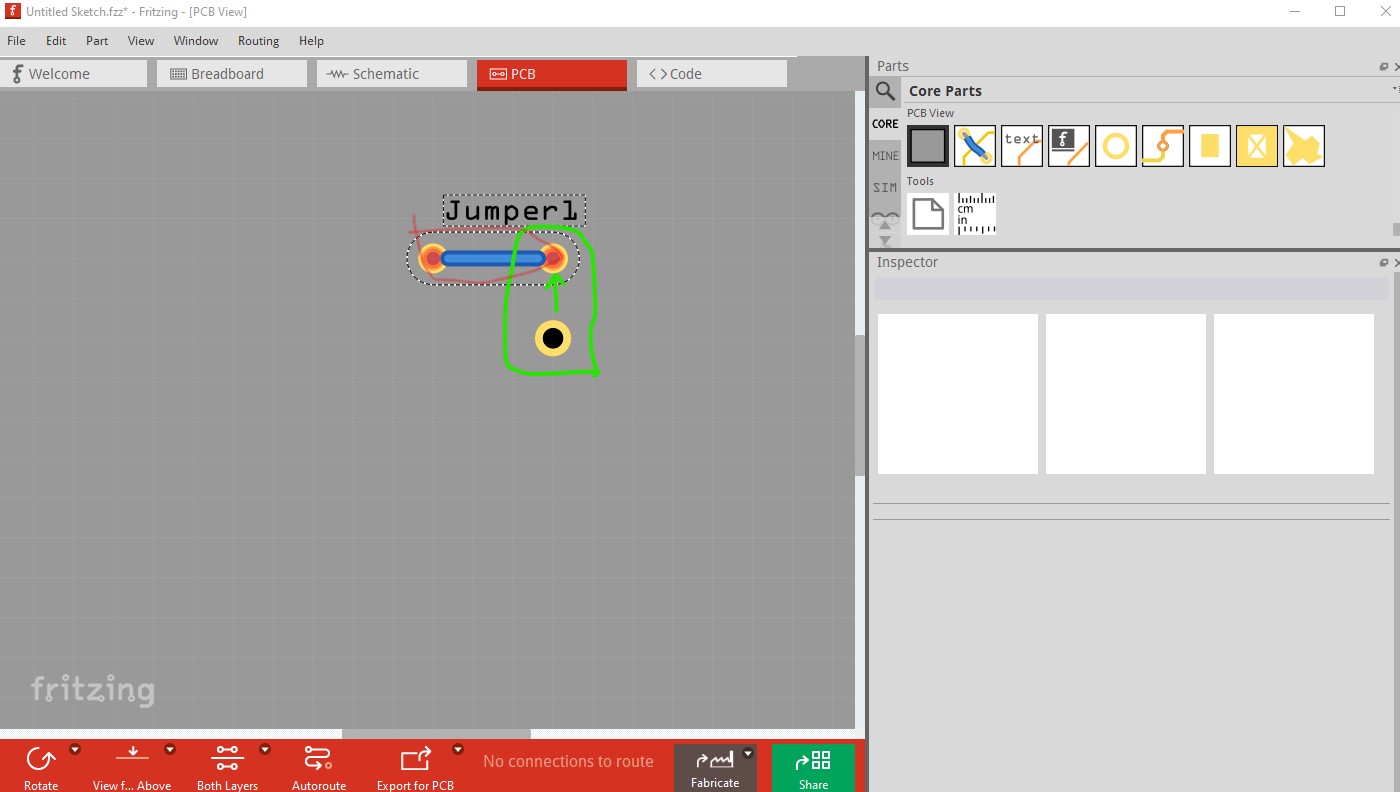This screenshot has height=792, width=1400.
Task: Click View from Above toolbar button
Action: (x=132, y=767)
